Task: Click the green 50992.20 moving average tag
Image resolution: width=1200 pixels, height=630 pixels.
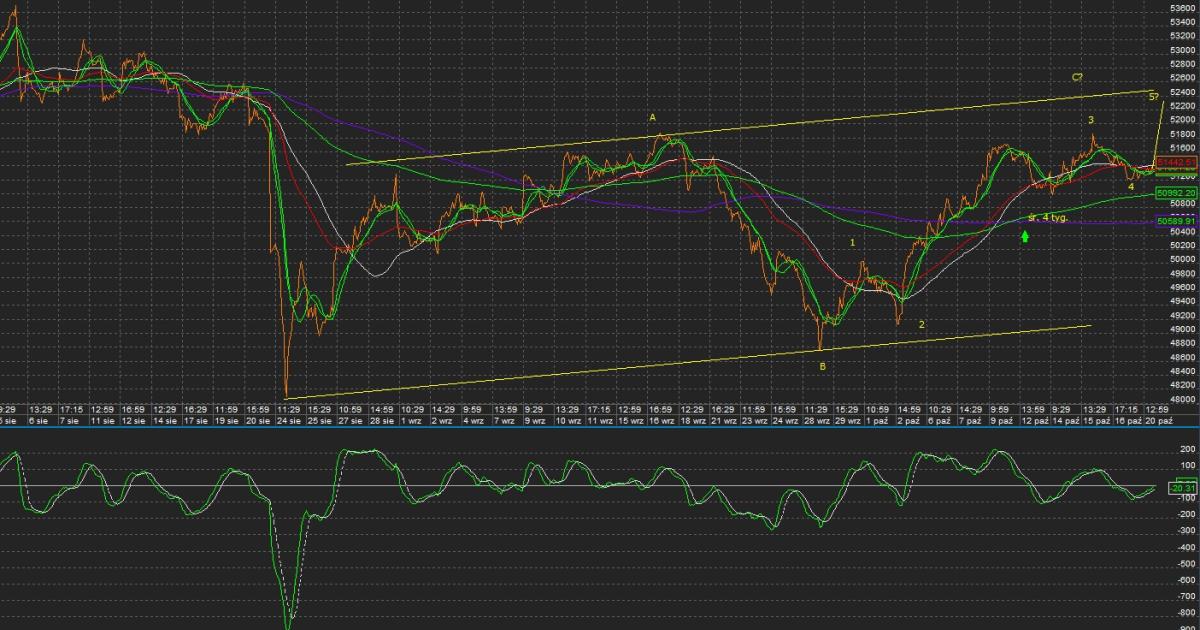Action: [1176, 192]
